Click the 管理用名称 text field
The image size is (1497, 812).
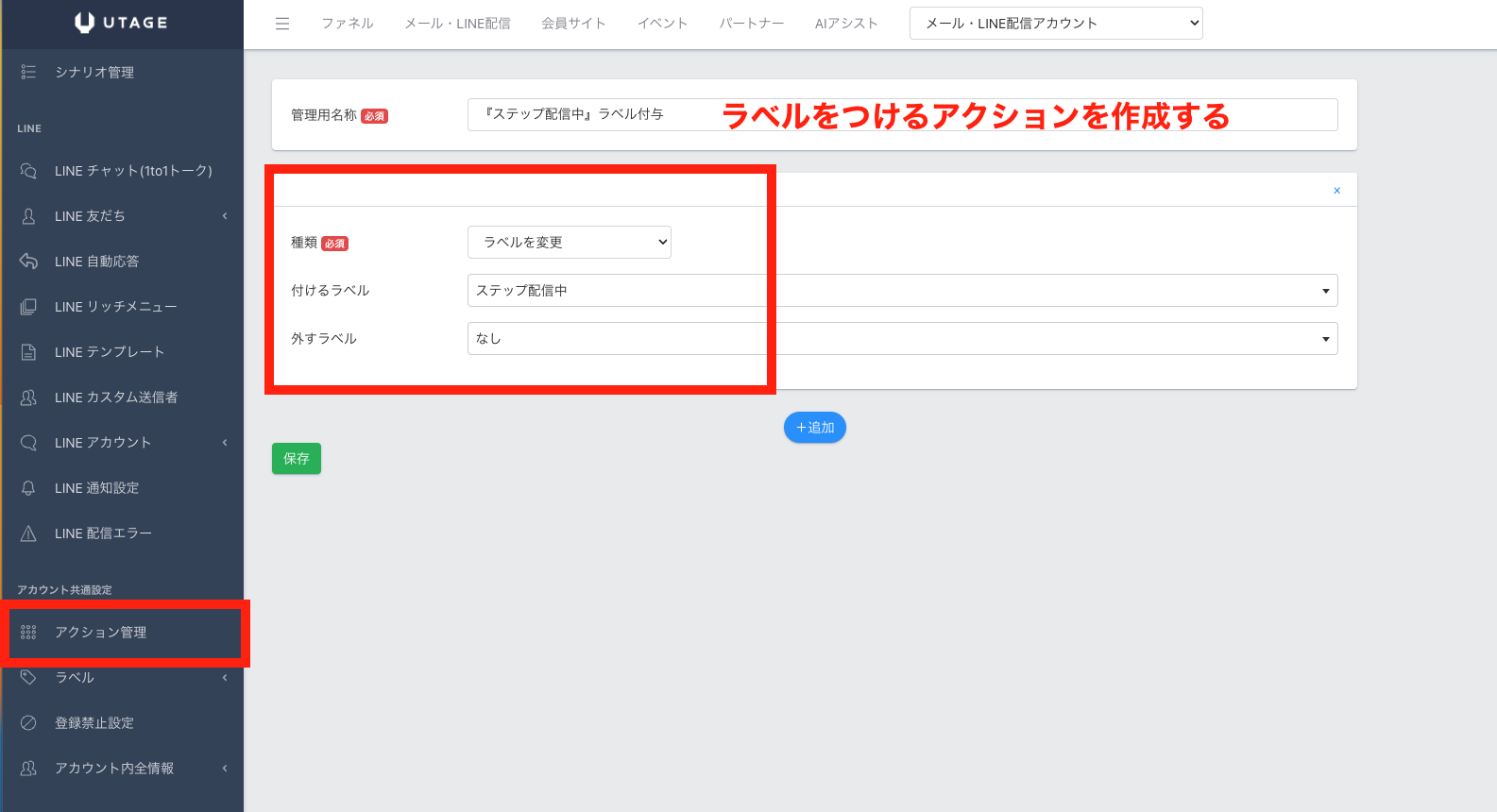point(902,114)
